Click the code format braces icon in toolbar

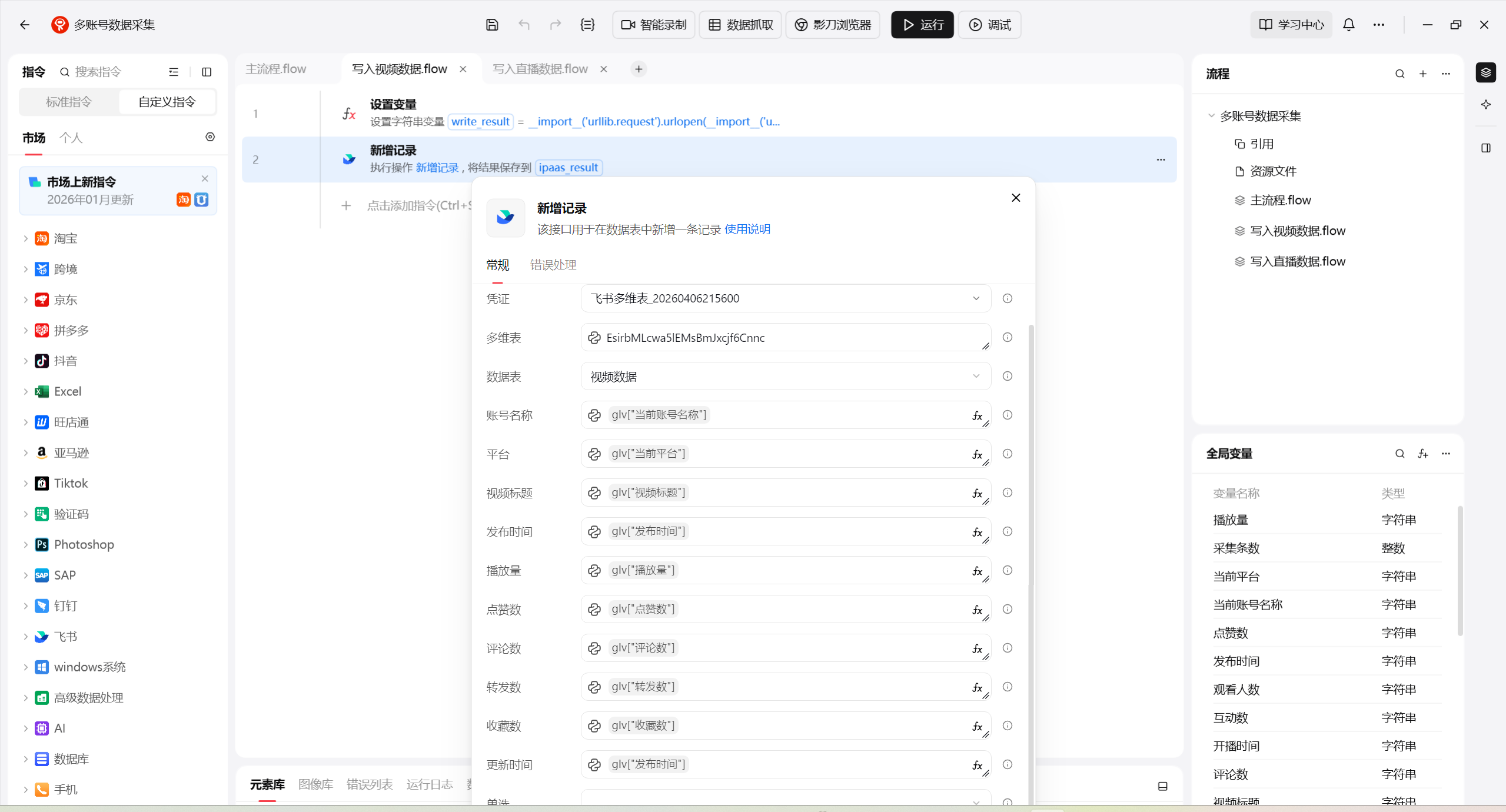[x=587, y=25]
